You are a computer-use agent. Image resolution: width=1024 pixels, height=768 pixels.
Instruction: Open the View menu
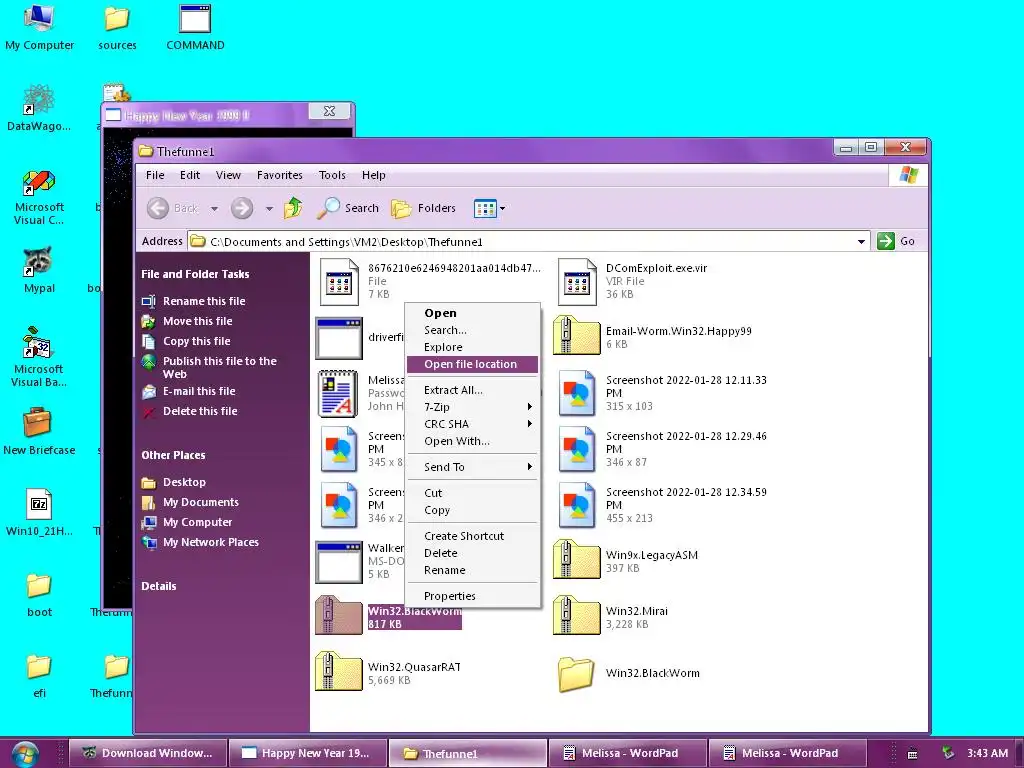click(228, 175)
